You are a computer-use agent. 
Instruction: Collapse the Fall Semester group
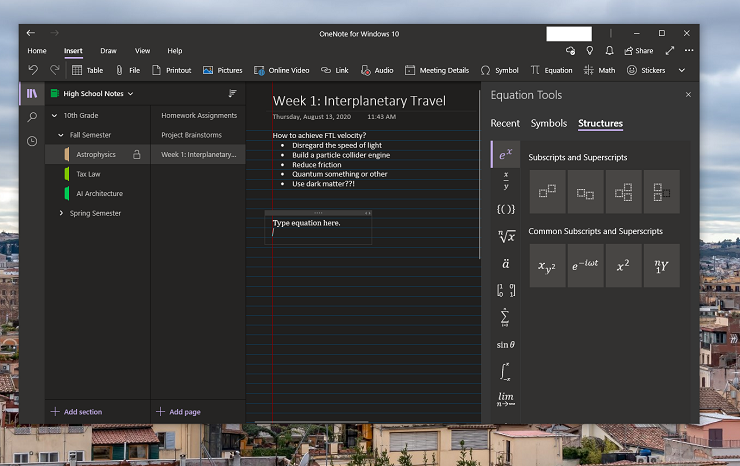(x=61, y=135)
